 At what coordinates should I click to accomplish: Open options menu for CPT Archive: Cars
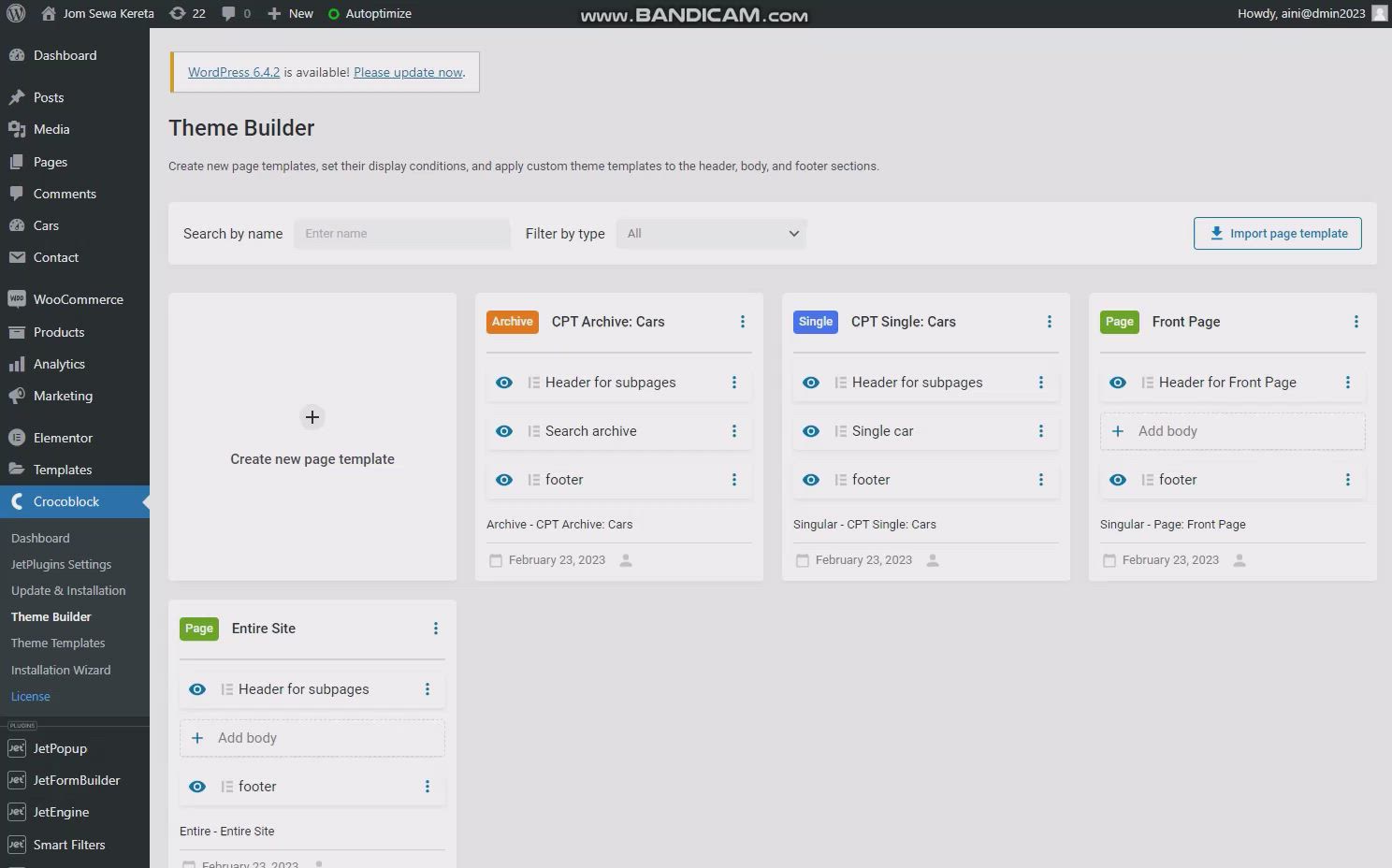[743, 322]
